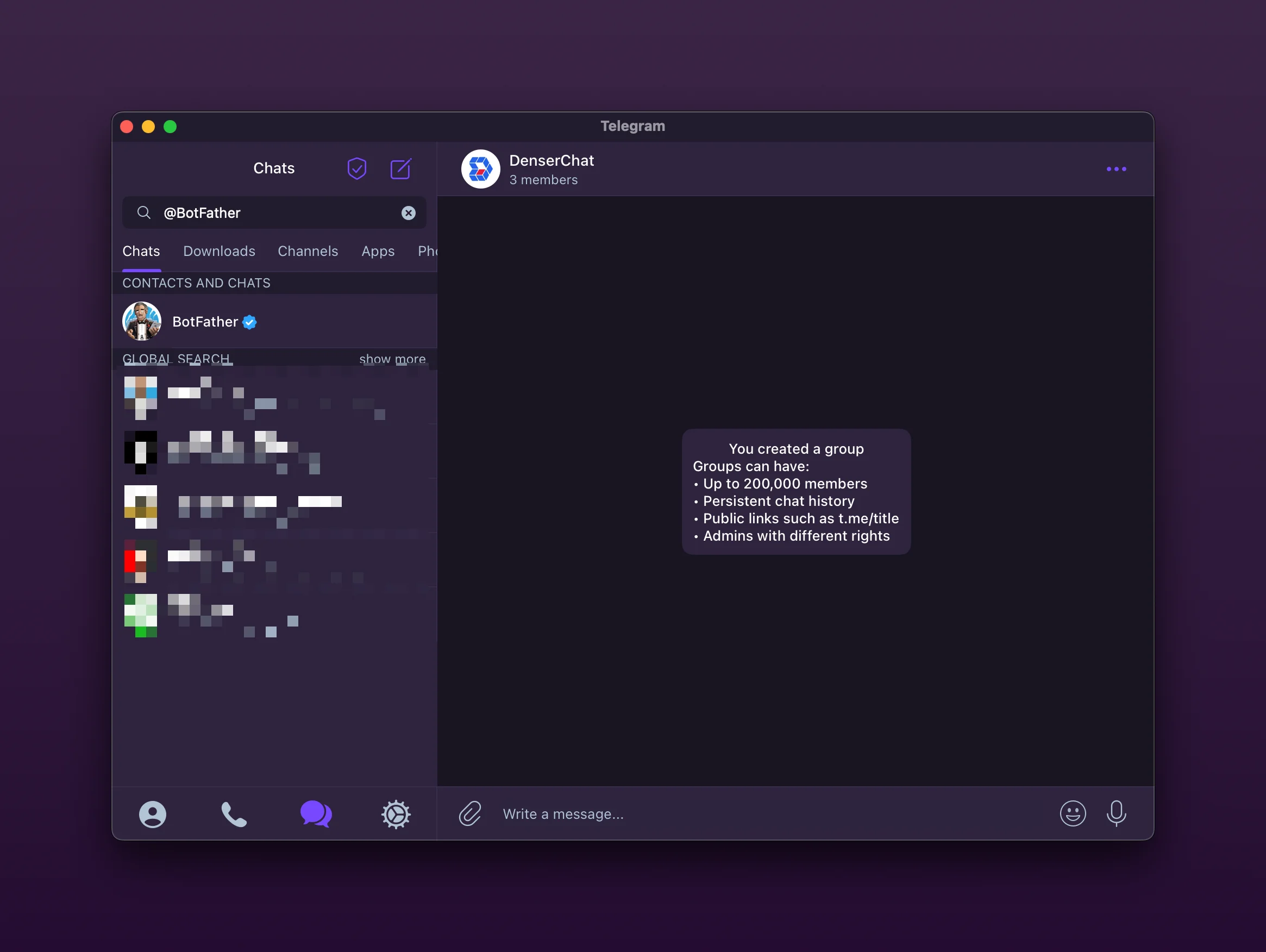Expand global search results with show more
Viewport: 1266px width, 952px height.
pyautogui.click(x=392, y=359)
